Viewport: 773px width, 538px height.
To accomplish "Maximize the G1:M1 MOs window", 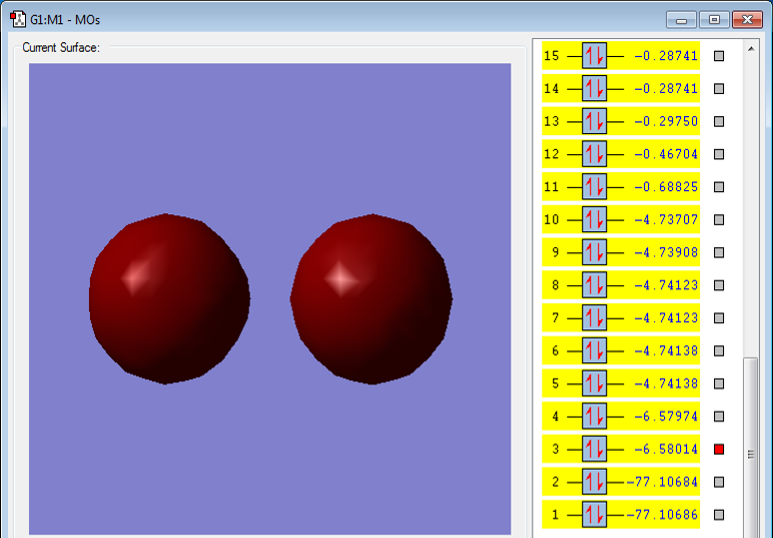I will (714, 20).
